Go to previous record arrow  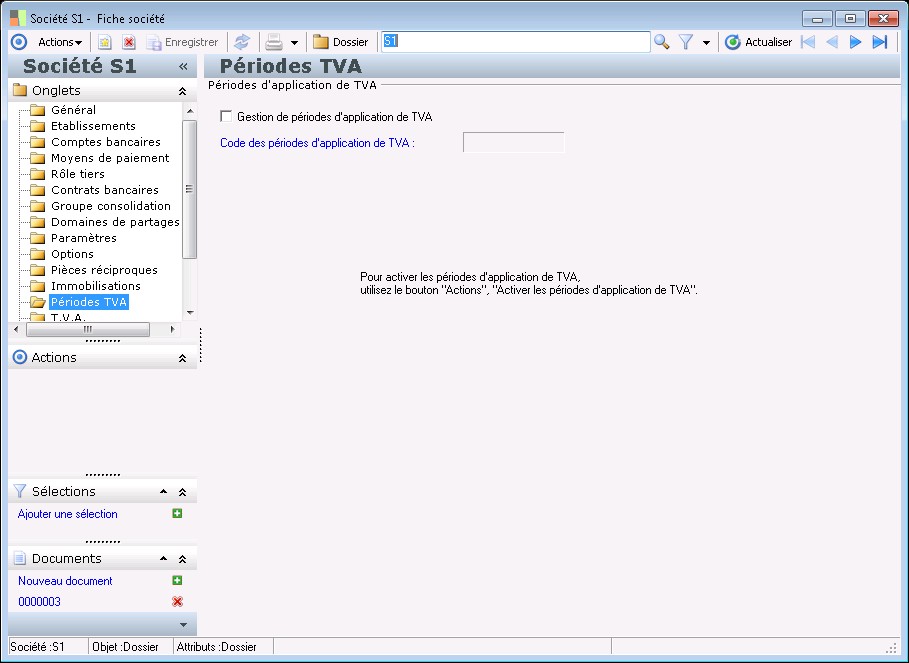pos(832,42)
